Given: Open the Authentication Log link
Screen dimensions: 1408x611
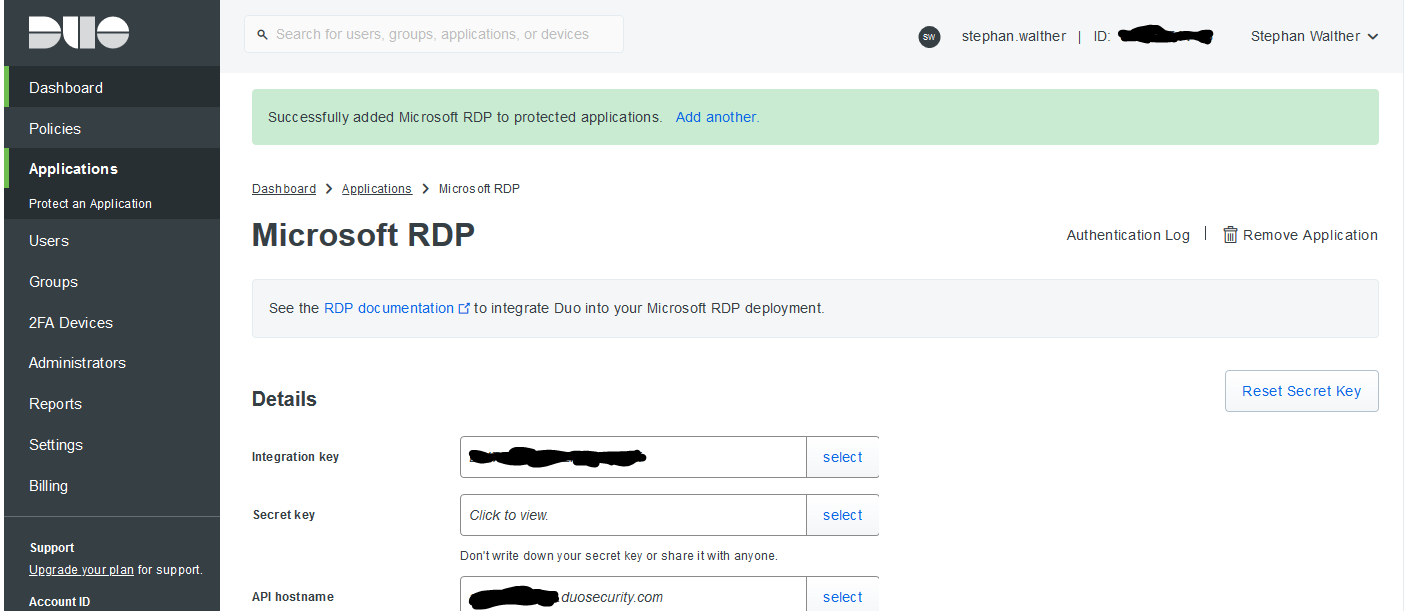Looking at the screenshot, I should click(x=1128, y=235).
